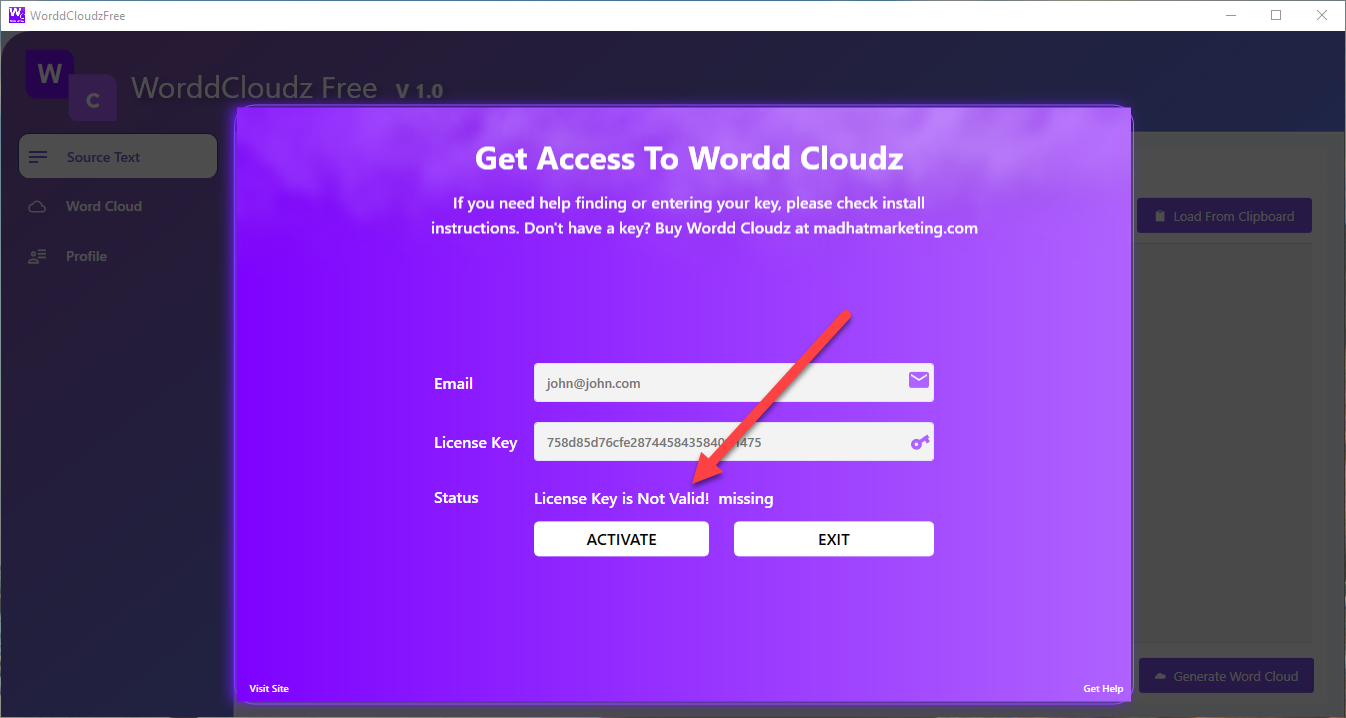Close the WorddCloudzFree window

pos(1322,16)
